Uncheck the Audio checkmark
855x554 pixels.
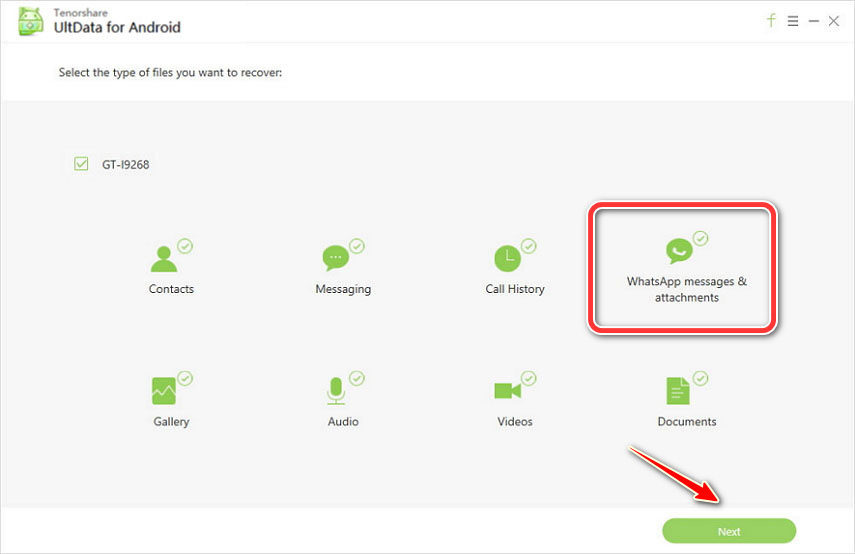coord(357,378)
